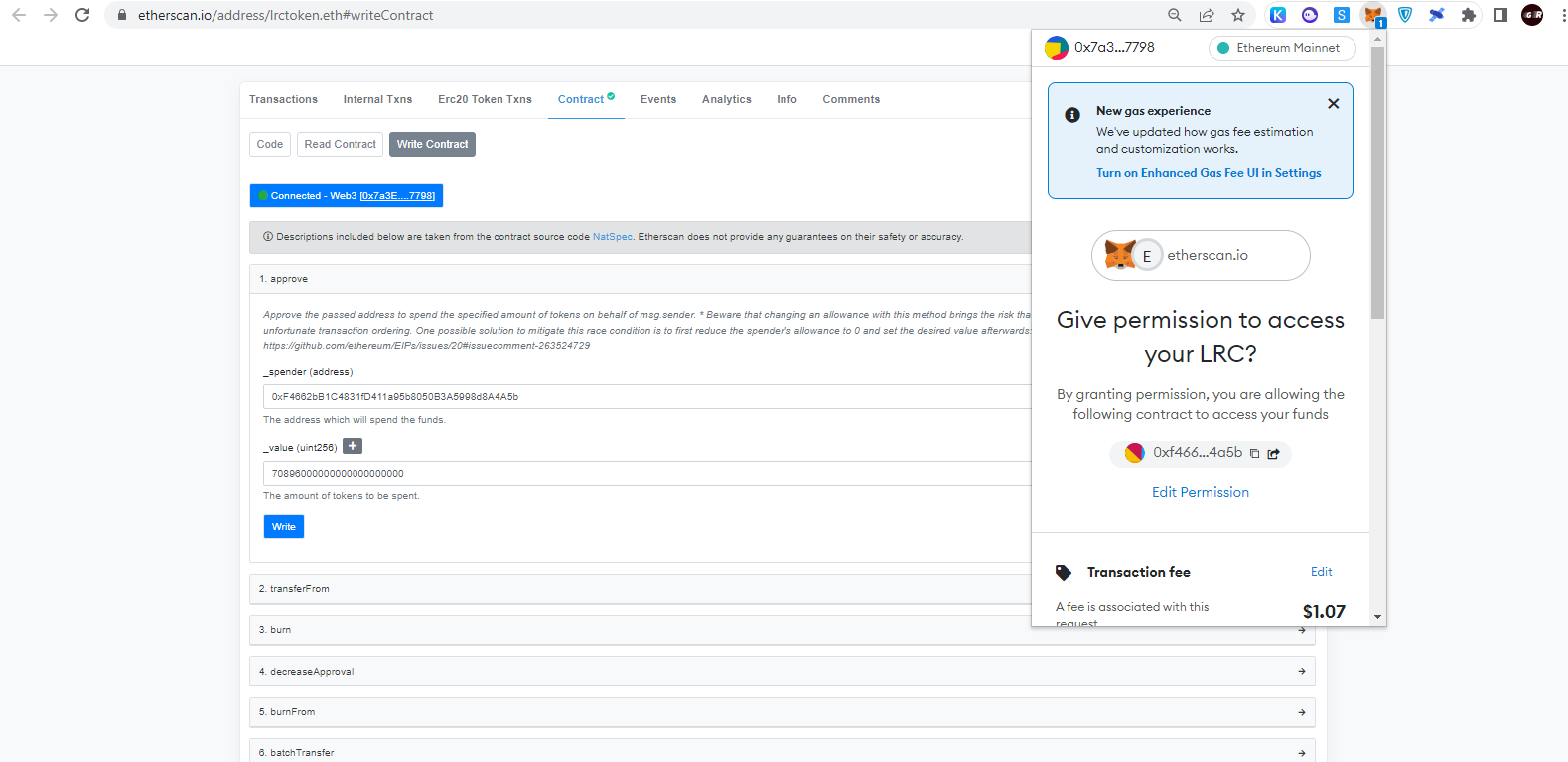This screenshot has width=1568, height=762.
Task: Click the $1.07 fee amount
Action: 1324,611
